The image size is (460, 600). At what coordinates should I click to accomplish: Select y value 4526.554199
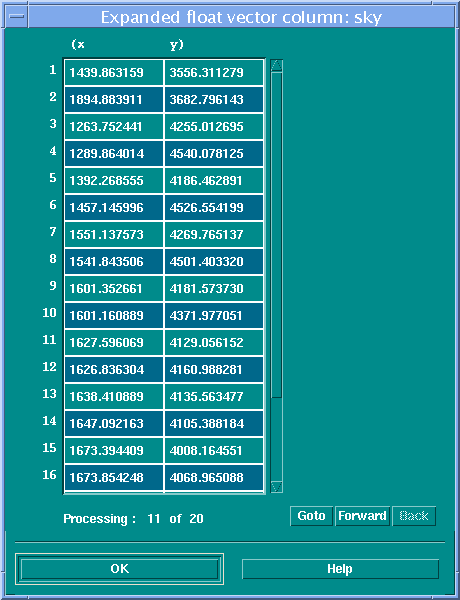[214, 208]
